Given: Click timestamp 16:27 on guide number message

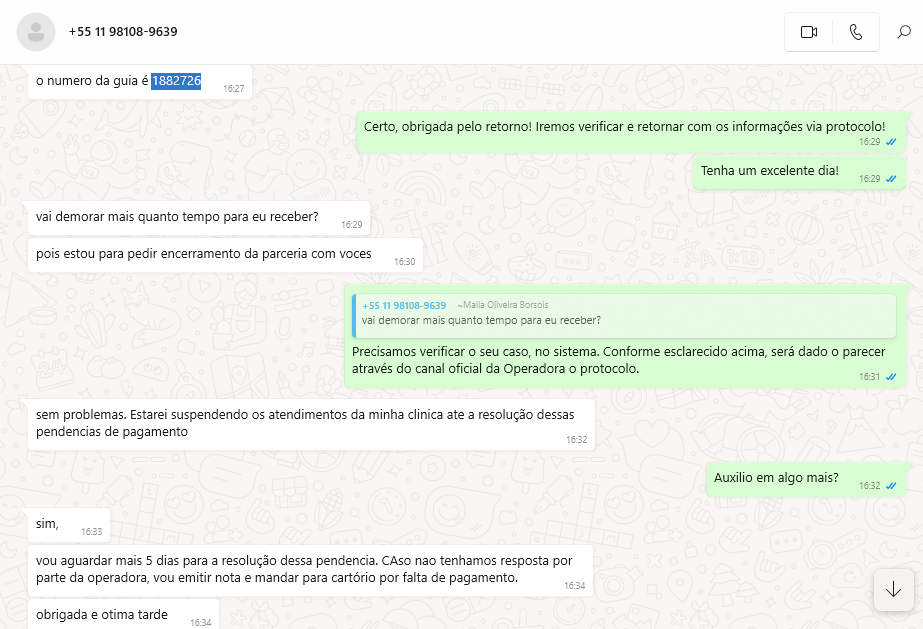Looking at the screenshot, I should (x=234, y=89).
